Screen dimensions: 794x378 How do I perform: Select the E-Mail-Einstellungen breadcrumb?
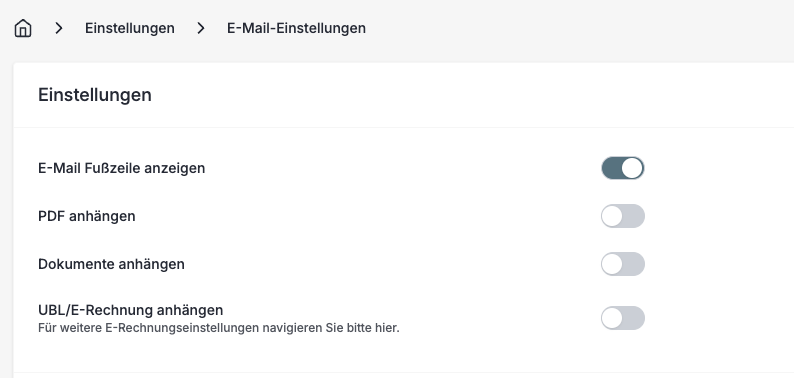tap(296, 28)
